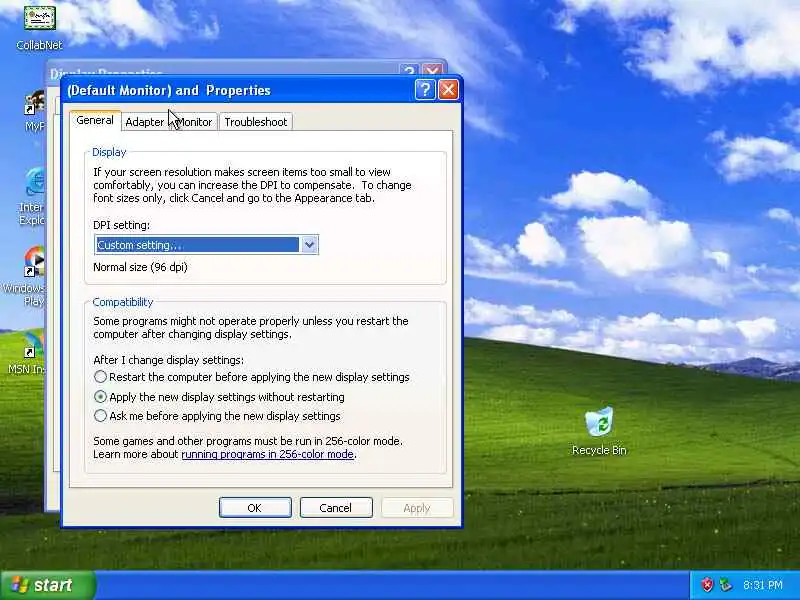Image resolution: width=800 pixels, height=600 pixels.
Task: Select the partially hidden My Pictures desktop icon
Action: pyautogui.click(x=35, y=111)
